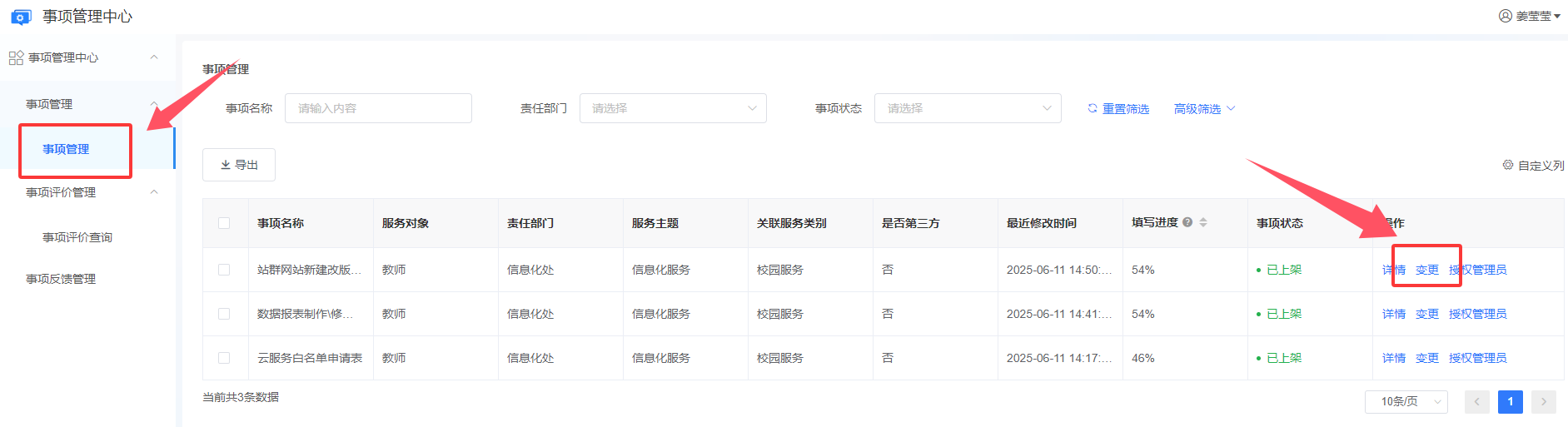Open the 事项状态 dropdown

click(x=968, y=108)
